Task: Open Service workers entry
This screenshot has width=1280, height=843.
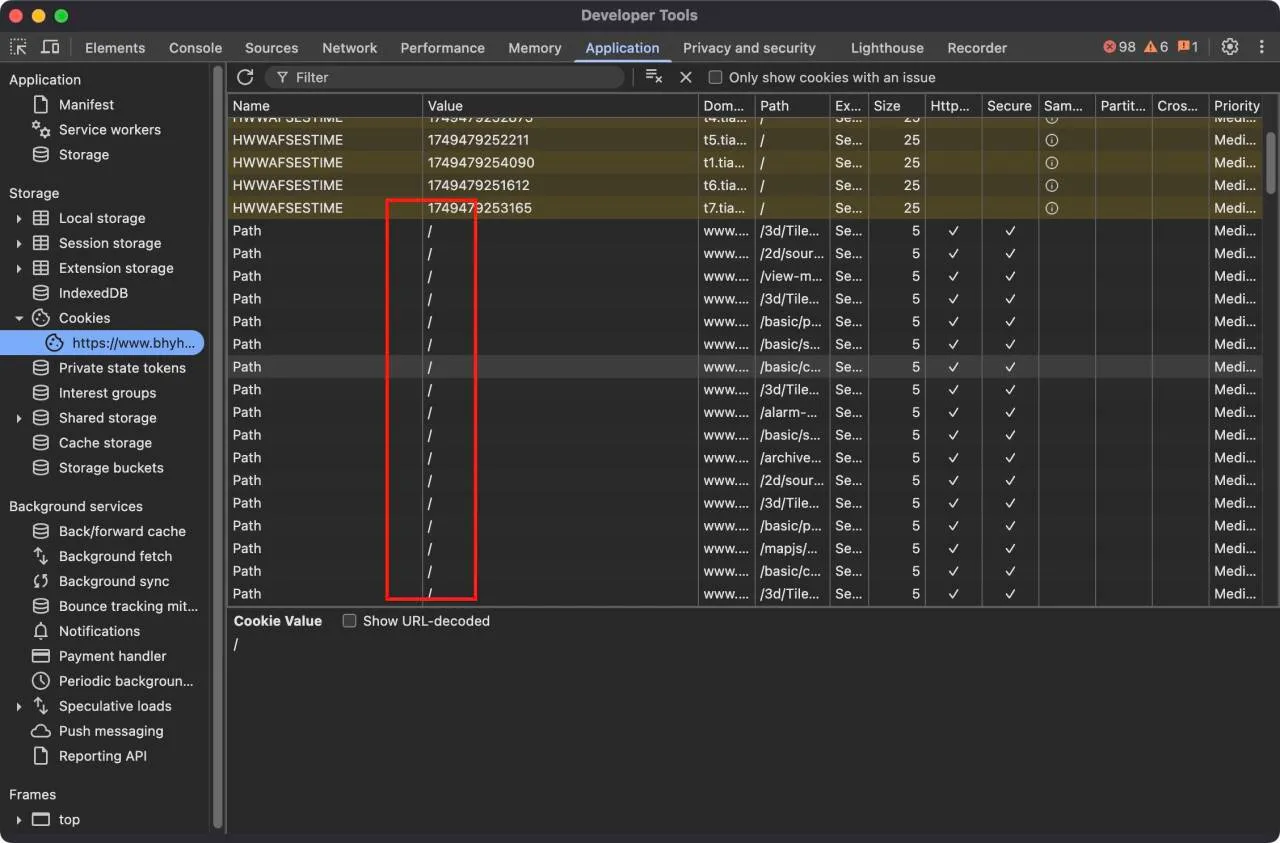Action: [x=109, y=130]
